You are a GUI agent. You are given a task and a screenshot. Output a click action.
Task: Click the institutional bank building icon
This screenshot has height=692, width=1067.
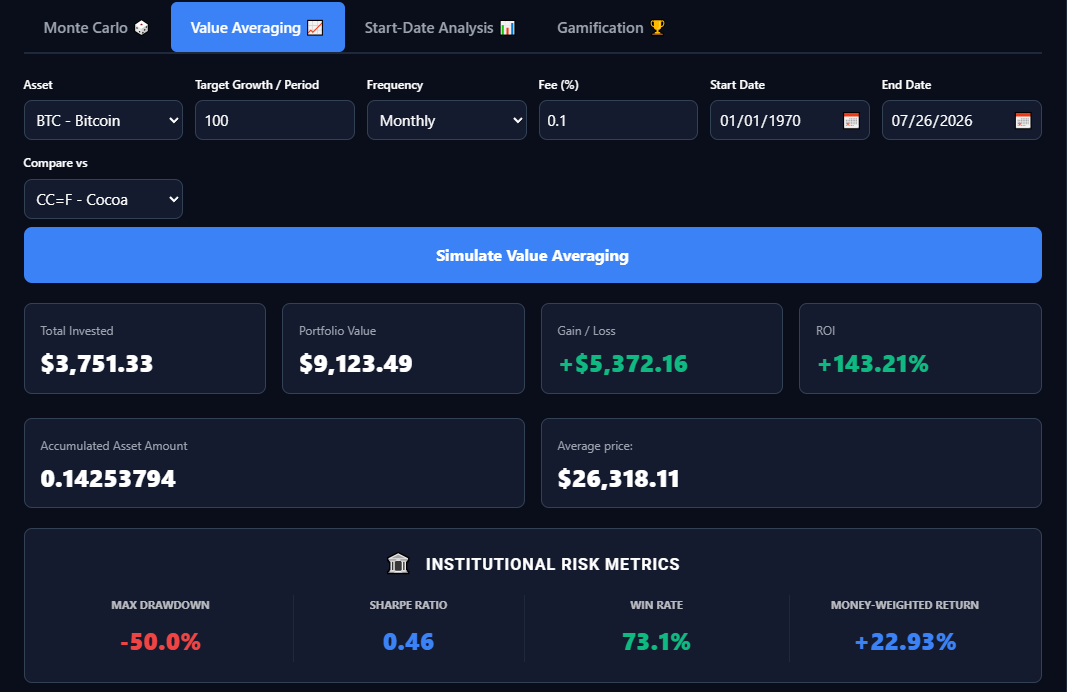point(398,563)
